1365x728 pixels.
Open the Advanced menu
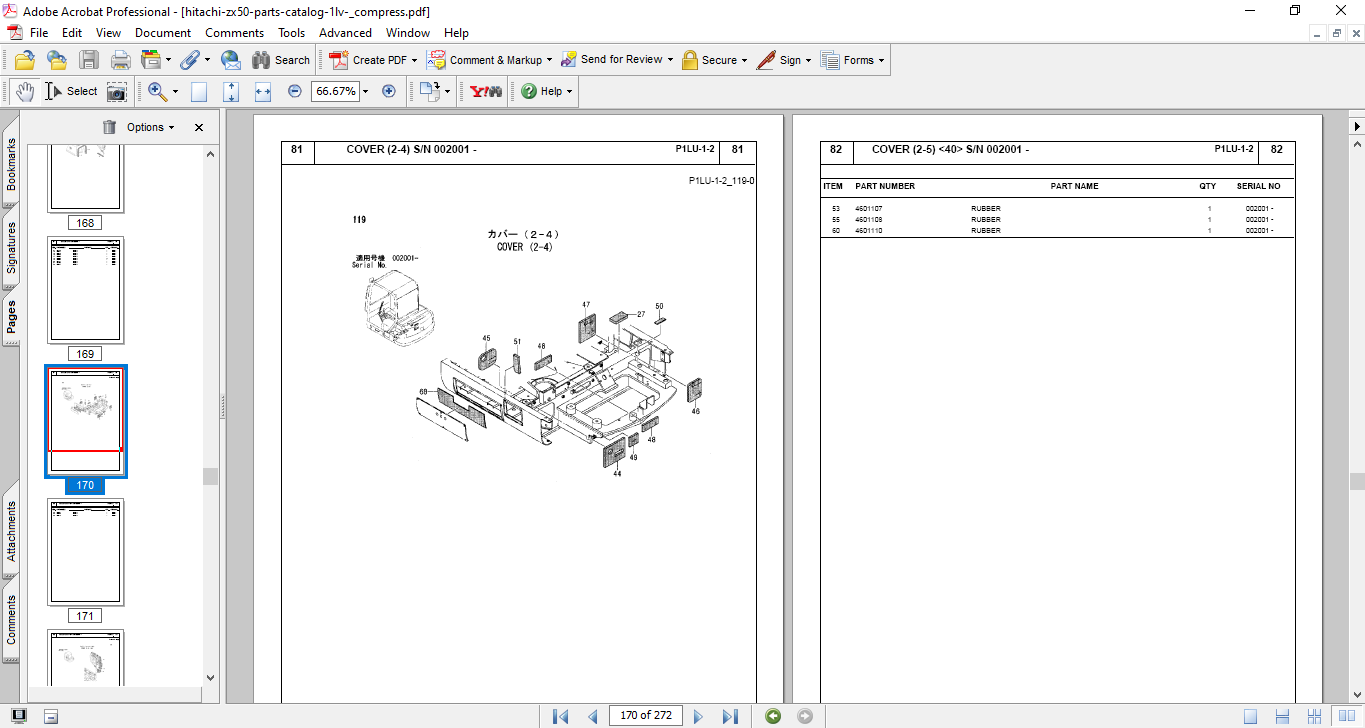[x=345, y=33]
